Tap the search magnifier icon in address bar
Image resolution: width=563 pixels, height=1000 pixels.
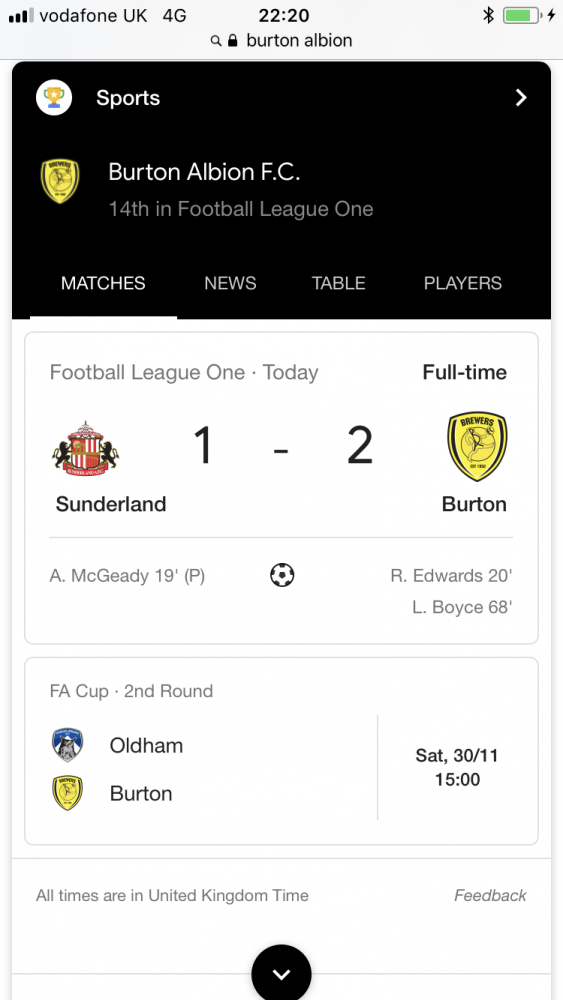(x=216, y=41)
